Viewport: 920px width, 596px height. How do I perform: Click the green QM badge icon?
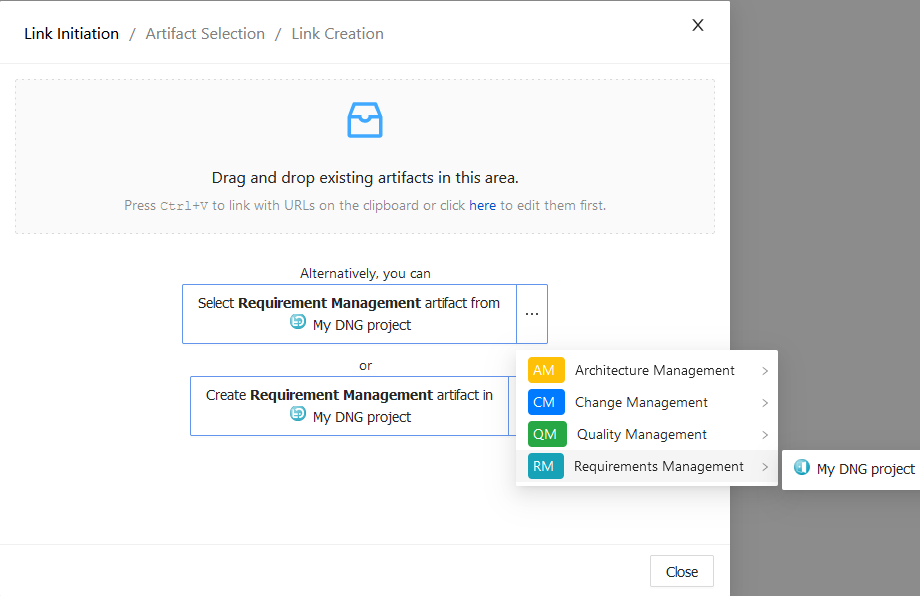[547, 434]
